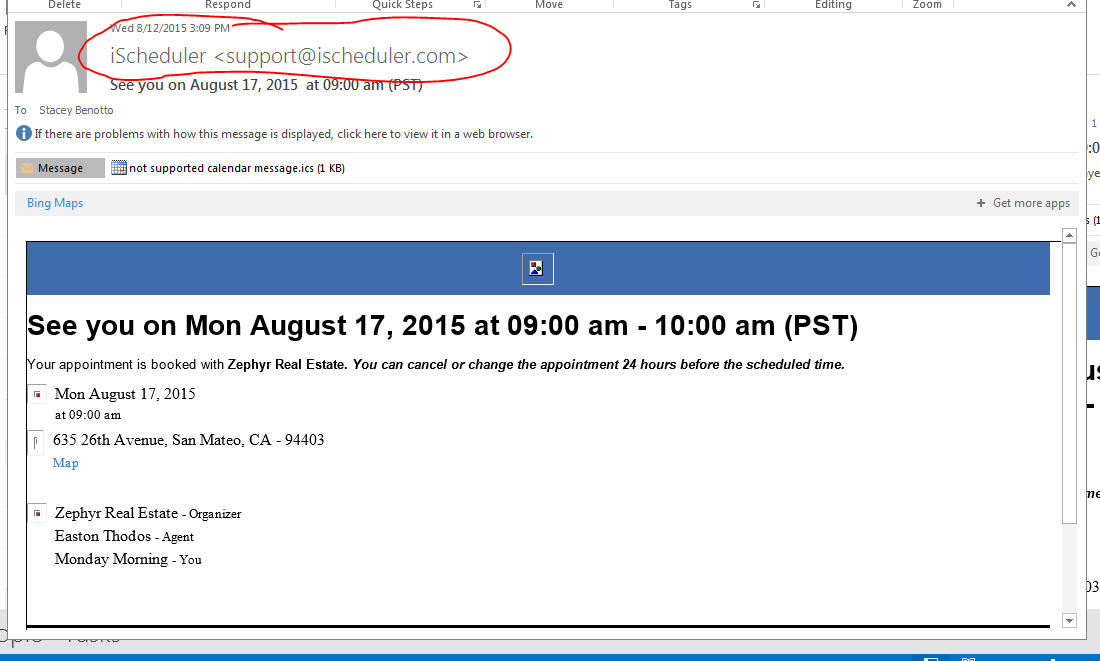Click the date 'Wed 8/12/2015 3:09 PM'
Screen dimensions: 1100x661
(x=170, y=28)
